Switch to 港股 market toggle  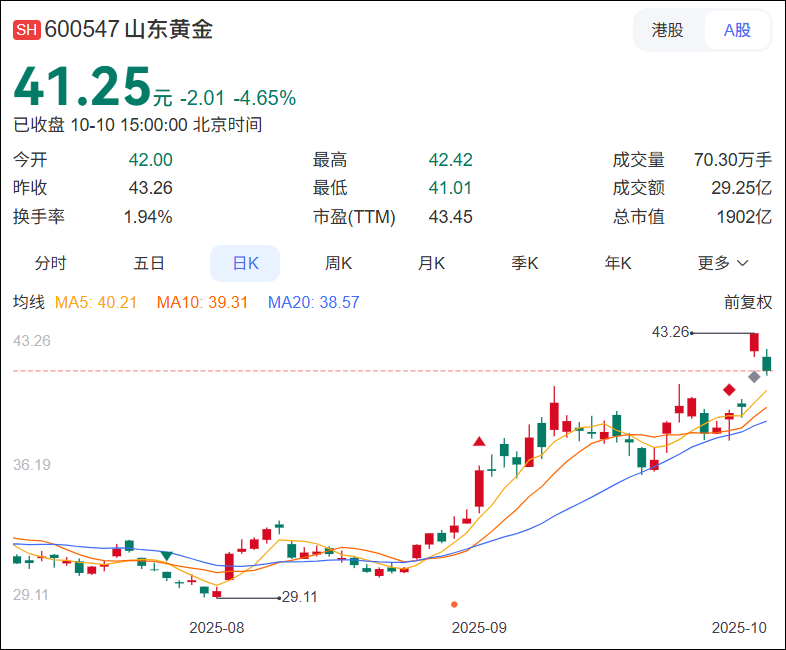(667, 30)
